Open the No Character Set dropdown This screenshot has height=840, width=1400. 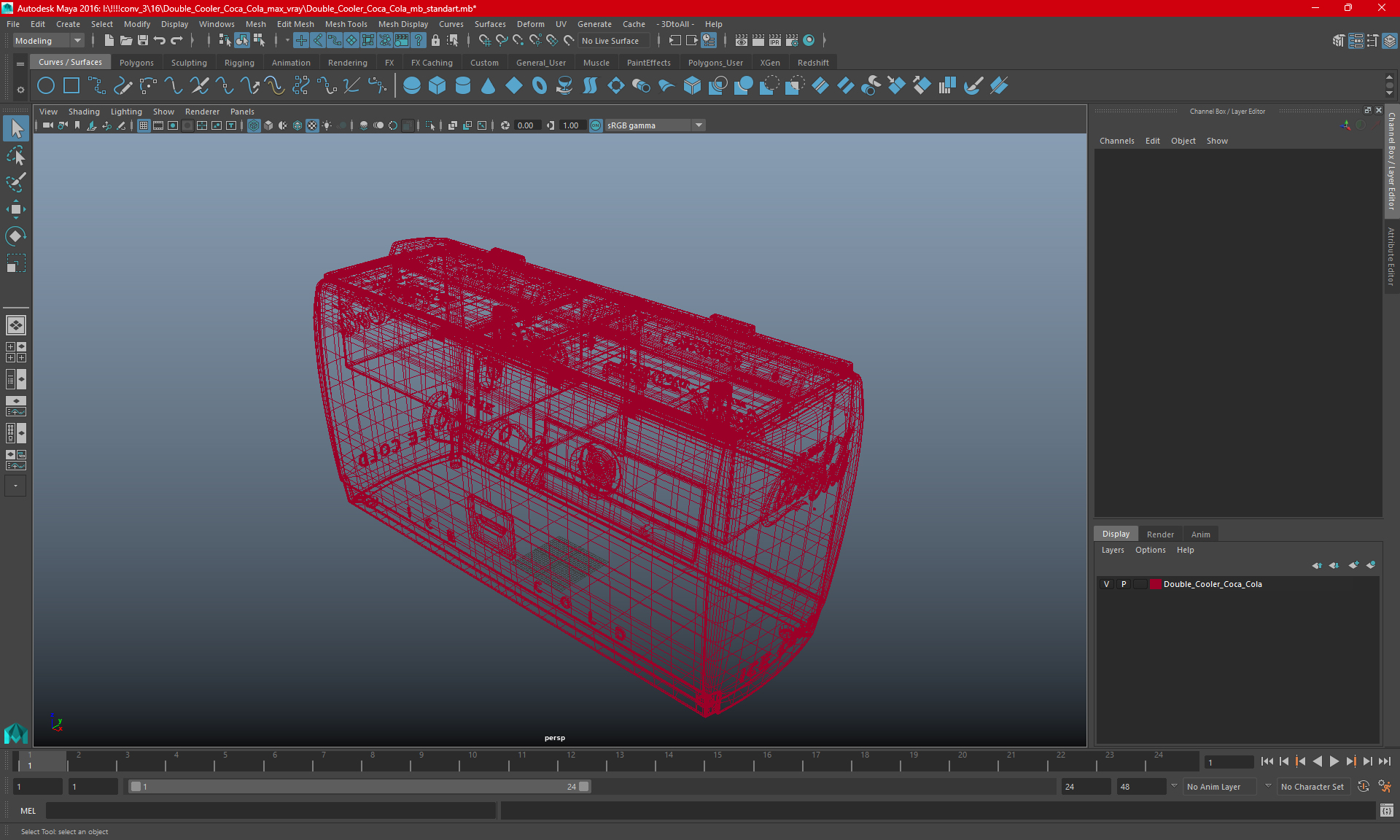point(1313,787)
